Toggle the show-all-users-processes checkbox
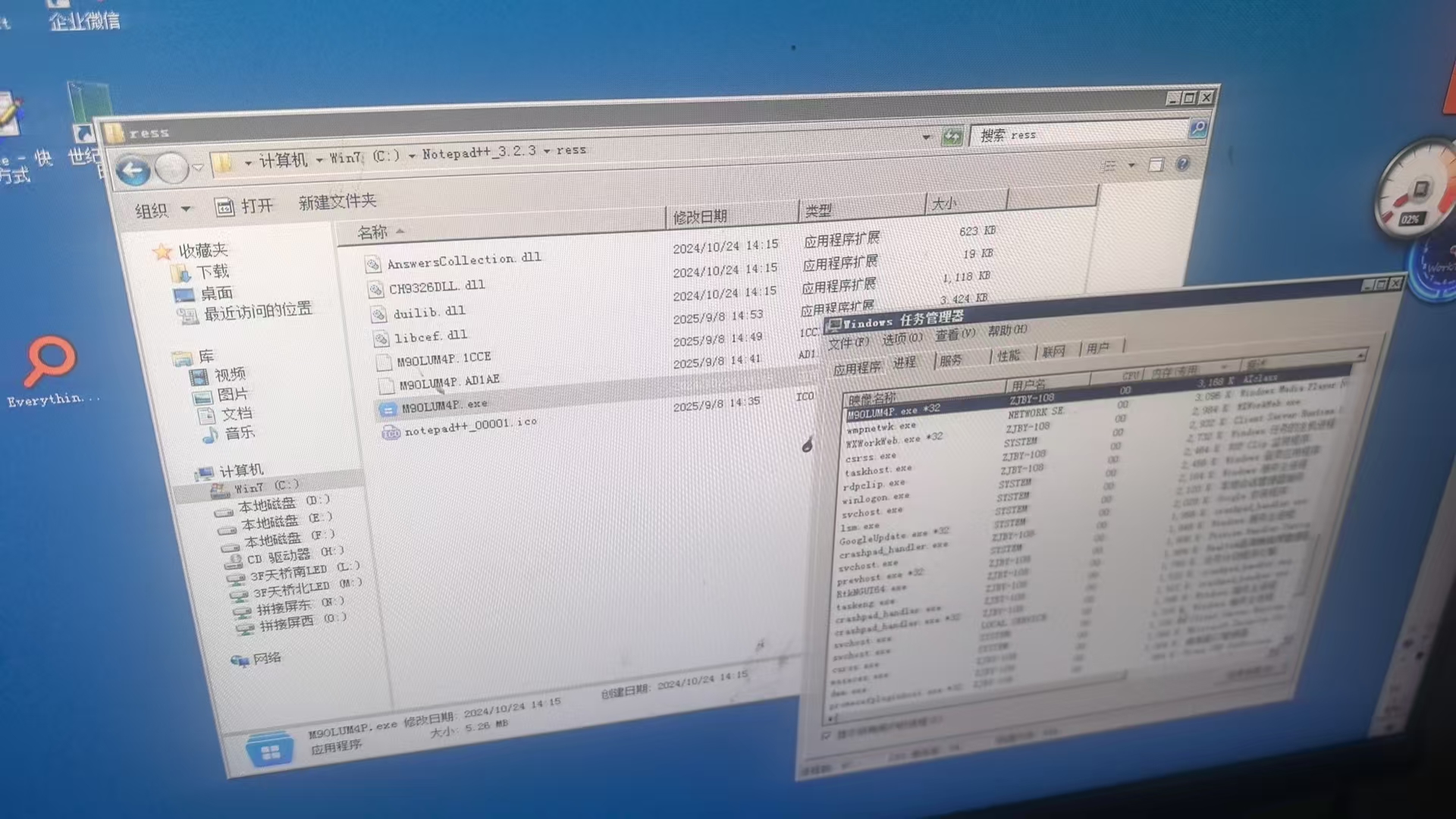1456x819 pixels. pyautogui.click(x=827, y=735)
